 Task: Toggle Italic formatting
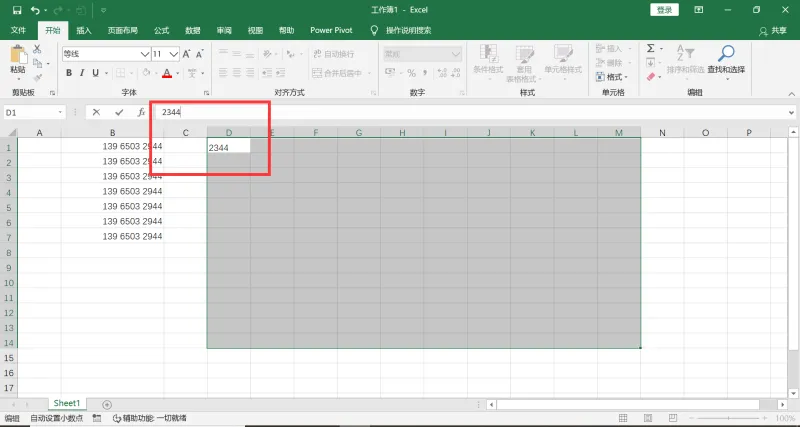pos(82,73)
